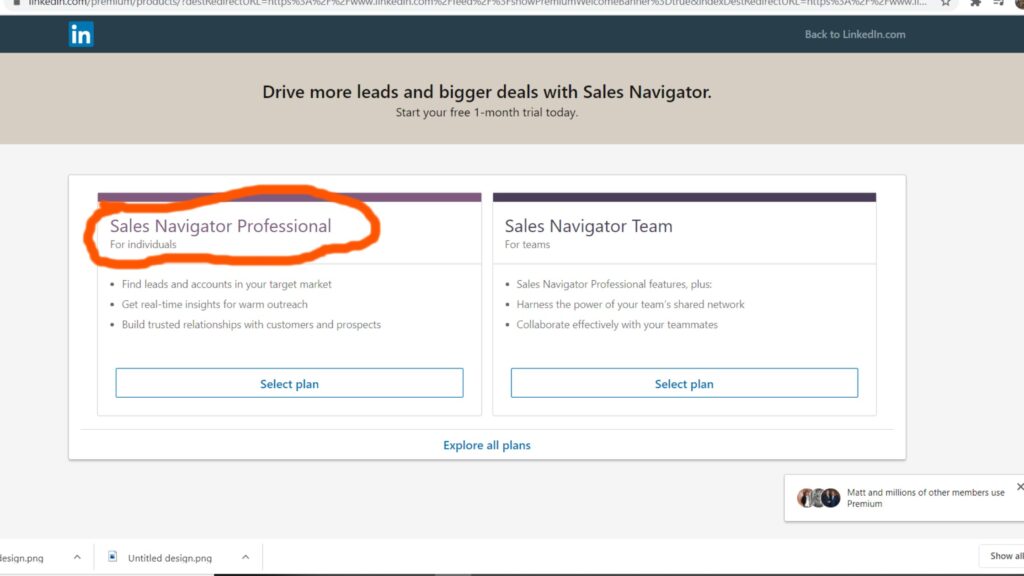Click the LinkedIn logo in the header
The image size is (1024, 576).
tap(81, 34)
